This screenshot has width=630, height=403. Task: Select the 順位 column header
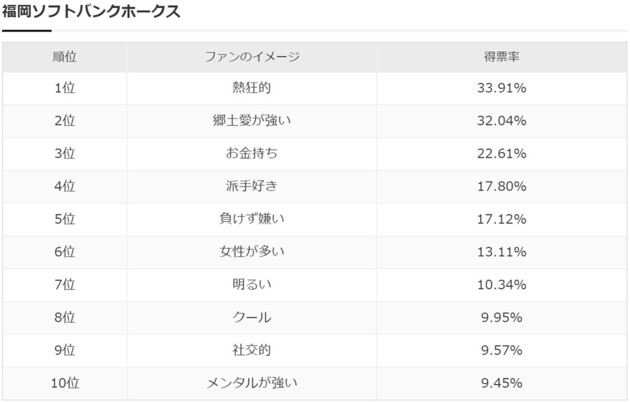[x=65, y=57]
